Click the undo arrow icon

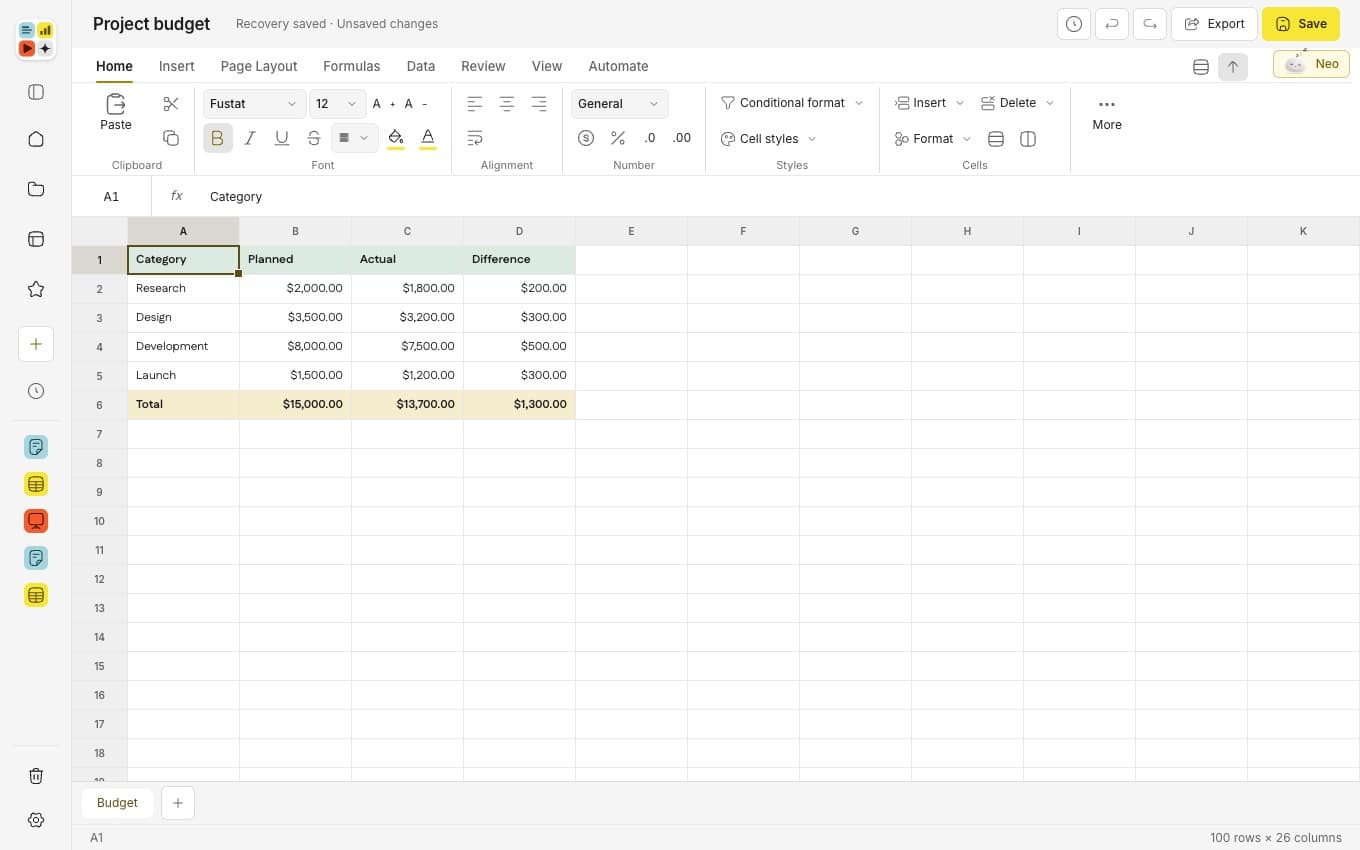[x=1112, y=24]
